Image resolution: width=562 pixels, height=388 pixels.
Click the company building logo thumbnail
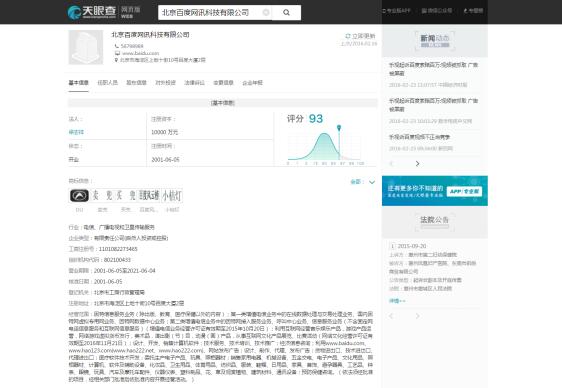86,47
